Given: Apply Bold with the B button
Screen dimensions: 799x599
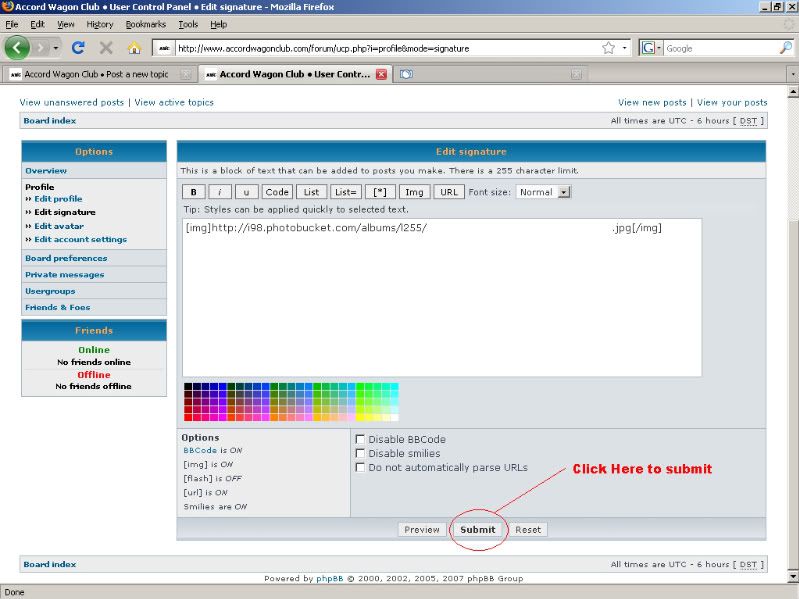Looking at the screenshot, I should click(194, 192).
